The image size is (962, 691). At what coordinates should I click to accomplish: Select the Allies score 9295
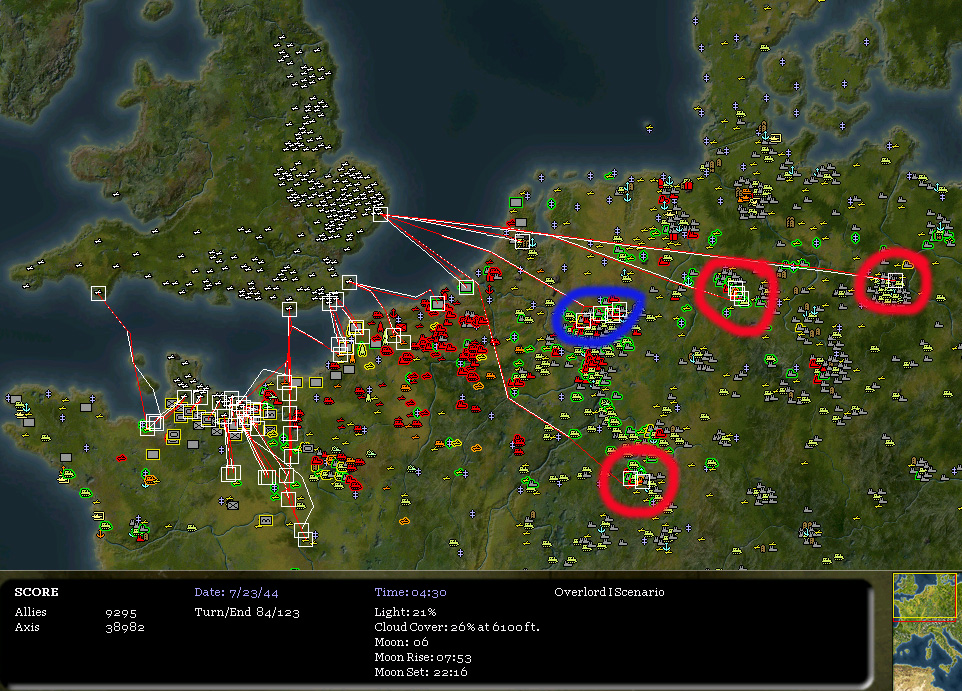(x=121, y=612)
